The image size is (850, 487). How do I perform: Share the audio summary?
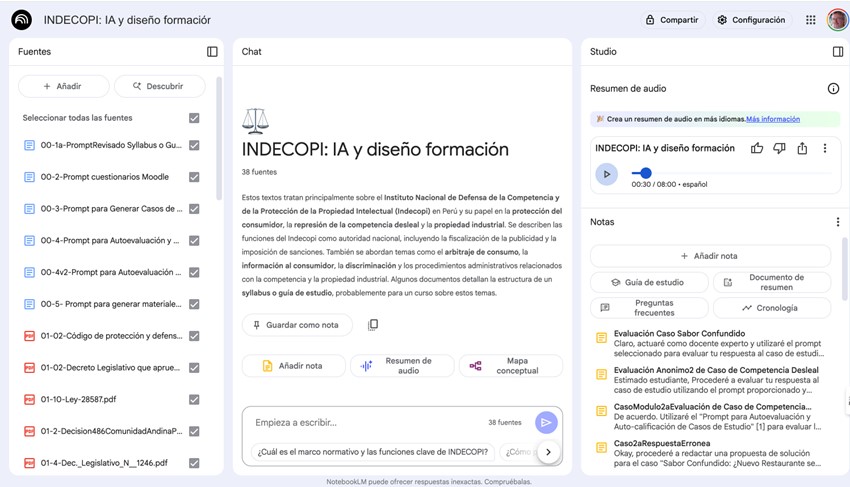[802, 148]
